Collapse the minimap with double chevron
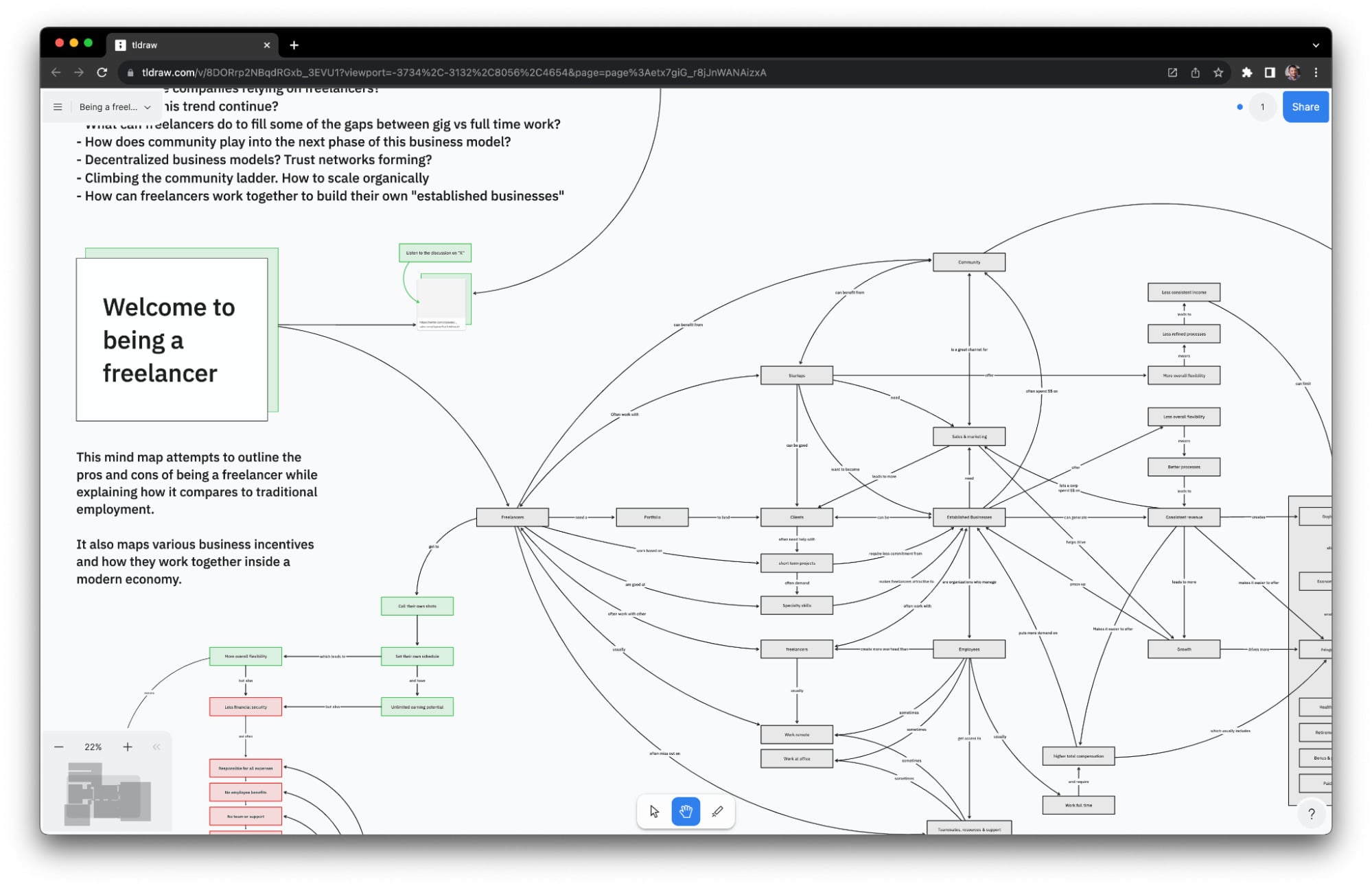 point(156,747)
